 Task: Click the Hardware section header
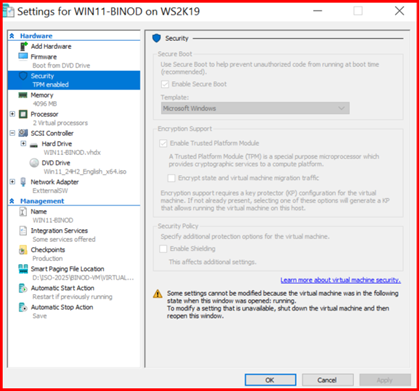[x=36, y=36]
